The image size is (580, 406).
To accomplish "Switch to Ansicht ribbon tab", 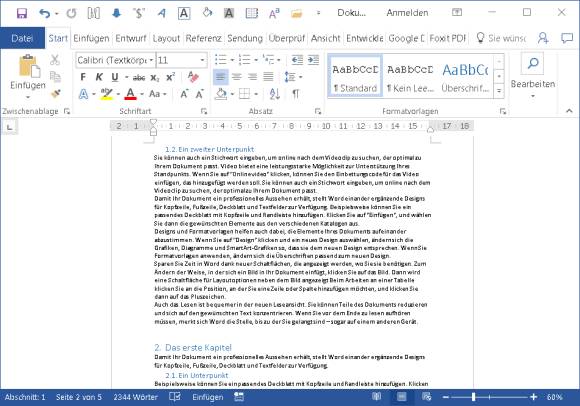I will click(326, 38).
